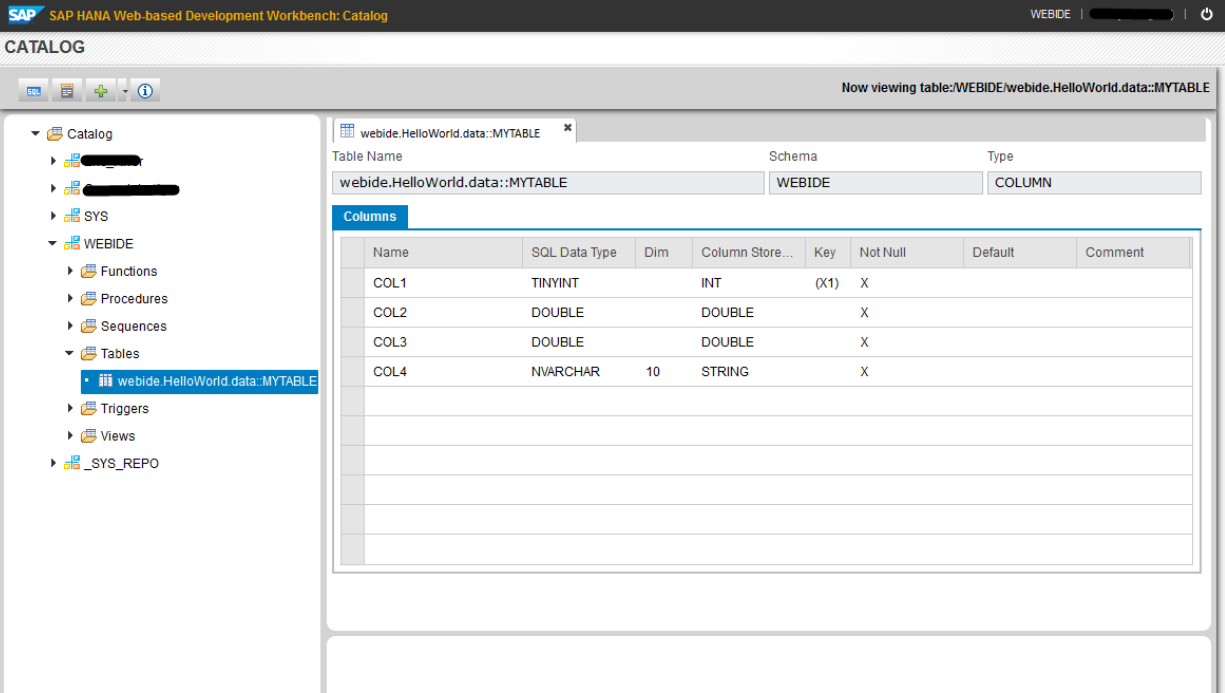Click the table icon next to MYTABLE

click(x=104, y=380)
